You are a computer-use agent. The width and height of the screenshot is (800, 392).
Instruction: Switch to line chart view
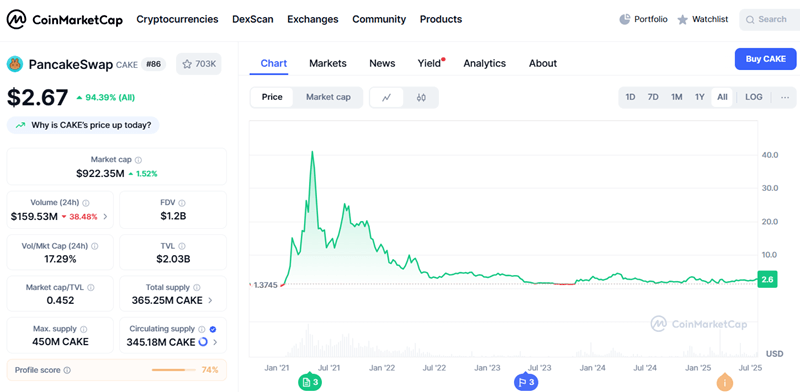(386, 97)
